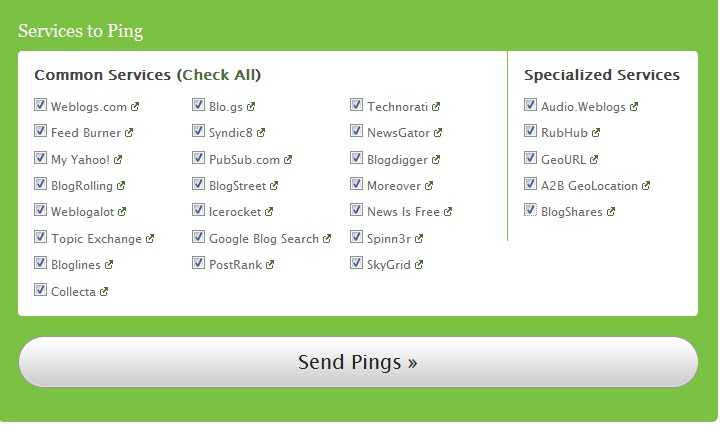This screenshot has width=720, height=425.
Task: Open the external link icon next to Technorati
Action: click(436, 106)
